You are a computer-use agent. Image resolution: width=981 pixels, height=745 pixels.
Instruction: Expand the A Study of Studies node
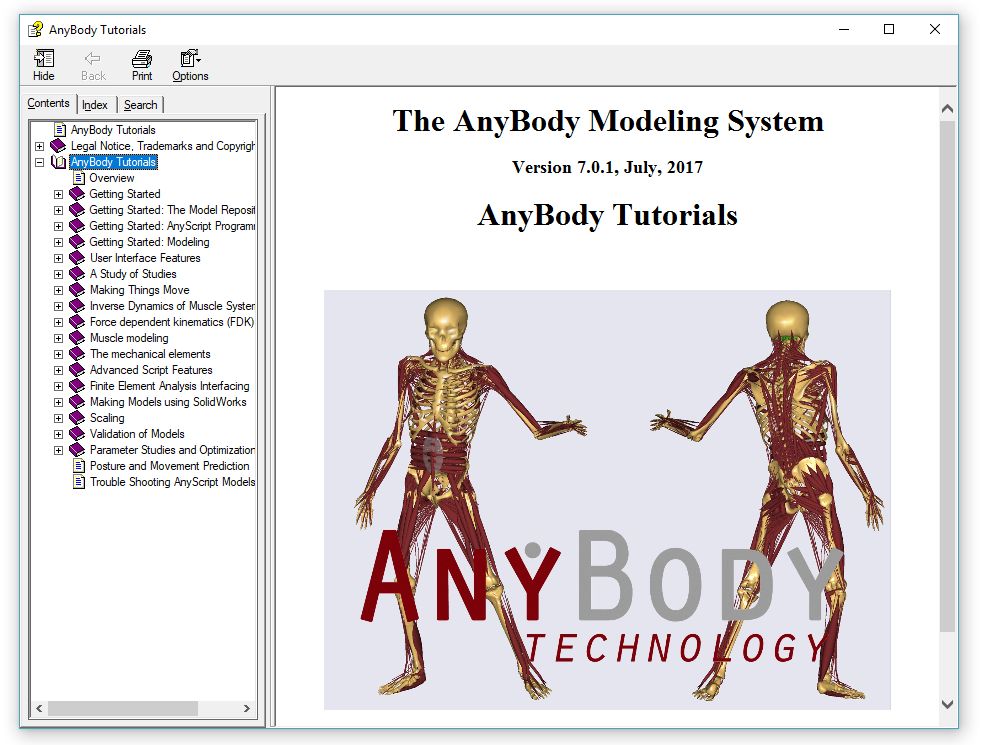point(58,274)
